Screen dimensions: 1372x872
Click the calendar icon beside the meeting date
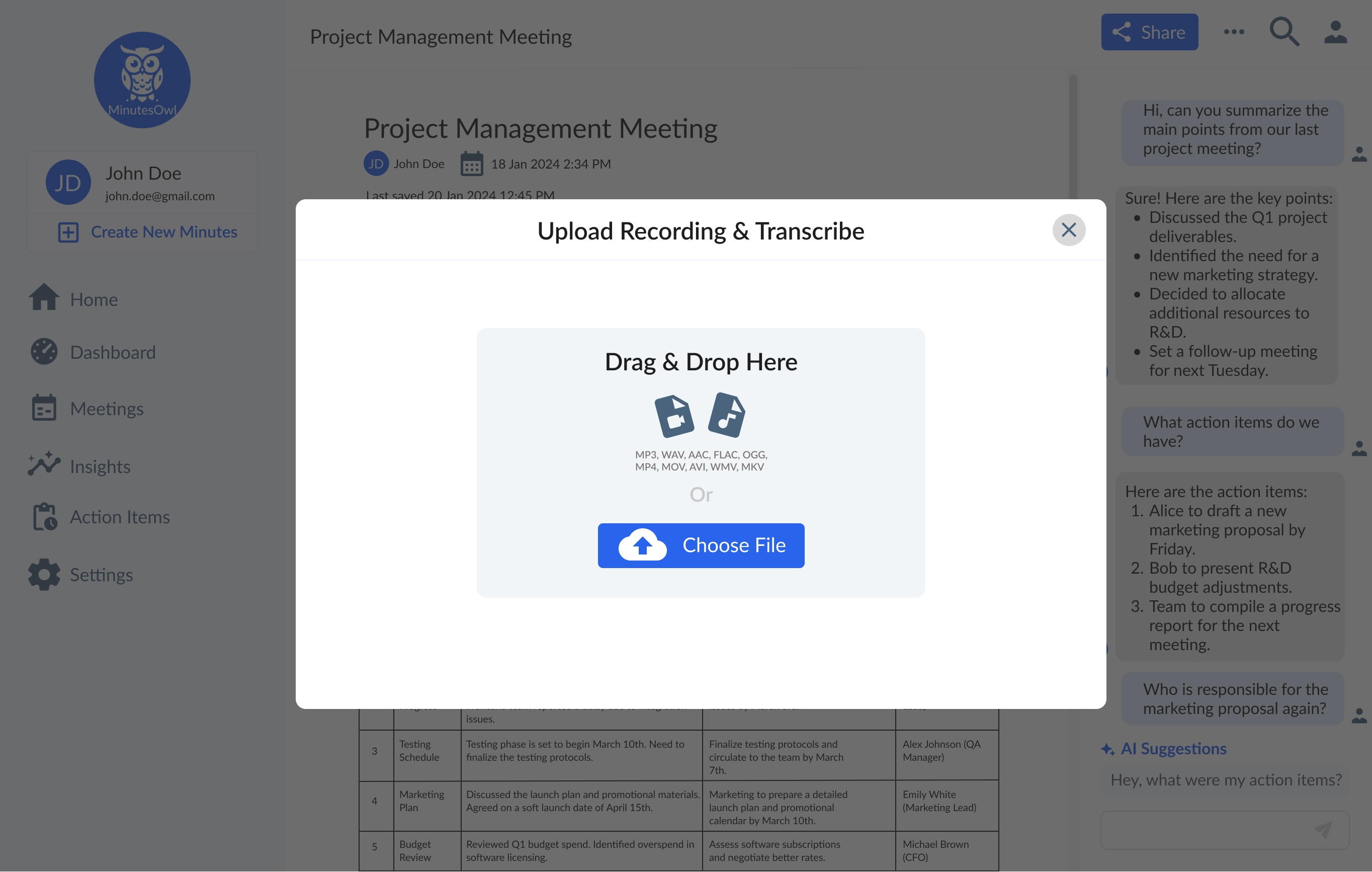pyautogui.click(x=471, y=164)
